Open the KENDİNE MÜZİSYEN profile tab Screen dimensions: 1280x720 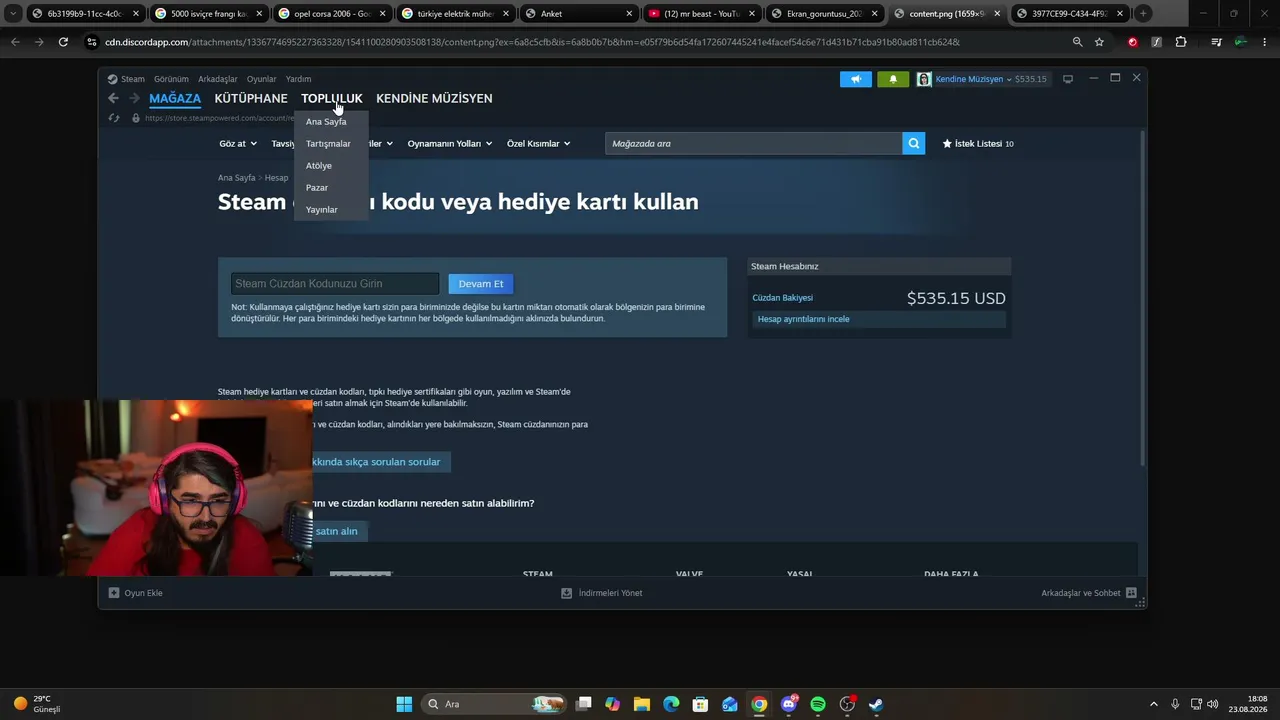pos(434,98)
